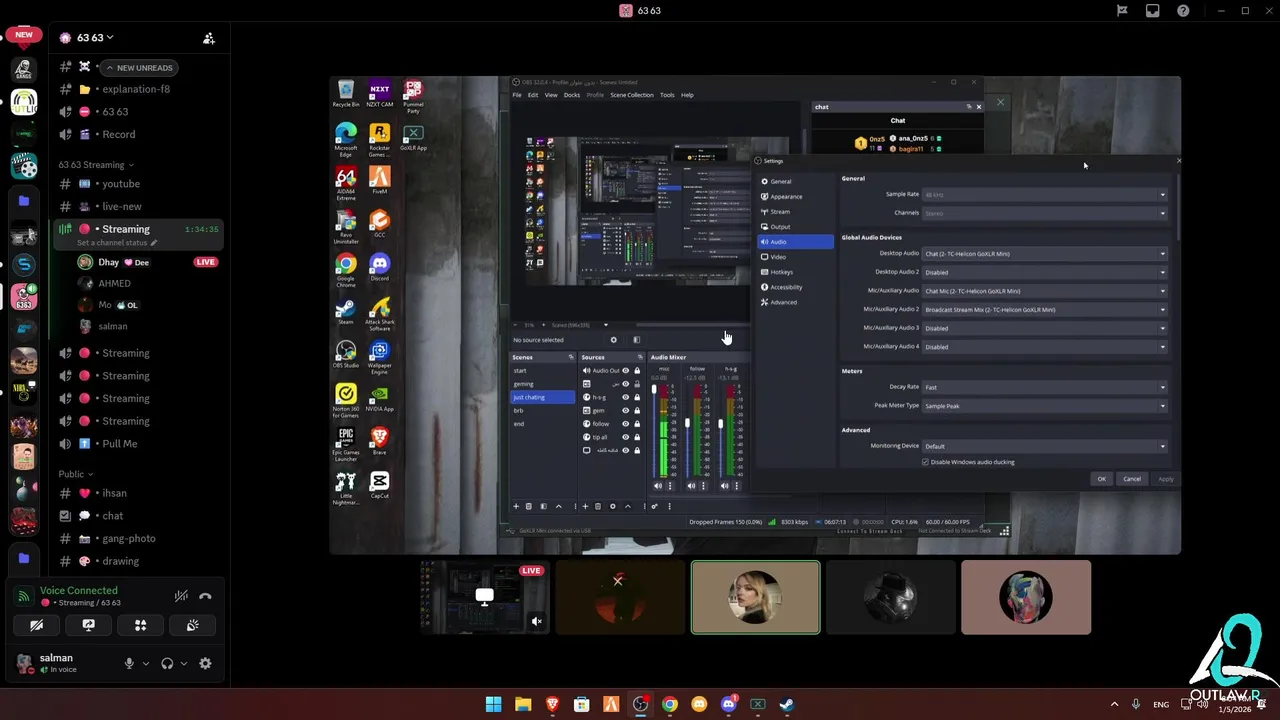Open the Activities launcher icon
This screenshot has height=720, width=1280.
(140, 625)
